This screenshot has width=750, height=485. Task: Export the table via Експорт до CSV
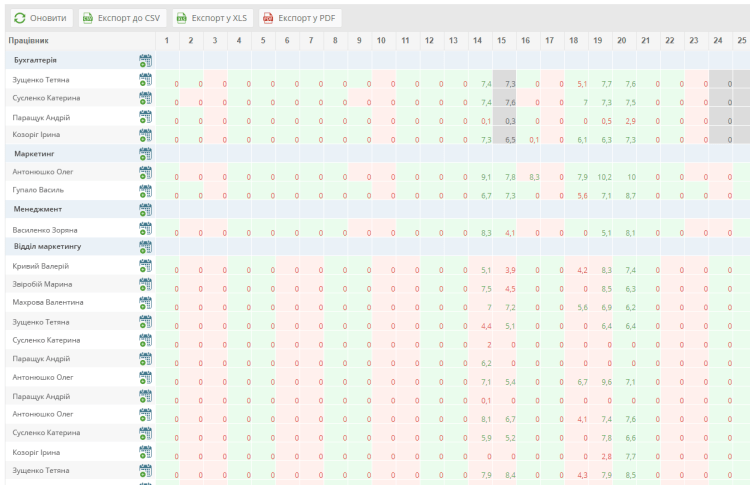(121, 18)
